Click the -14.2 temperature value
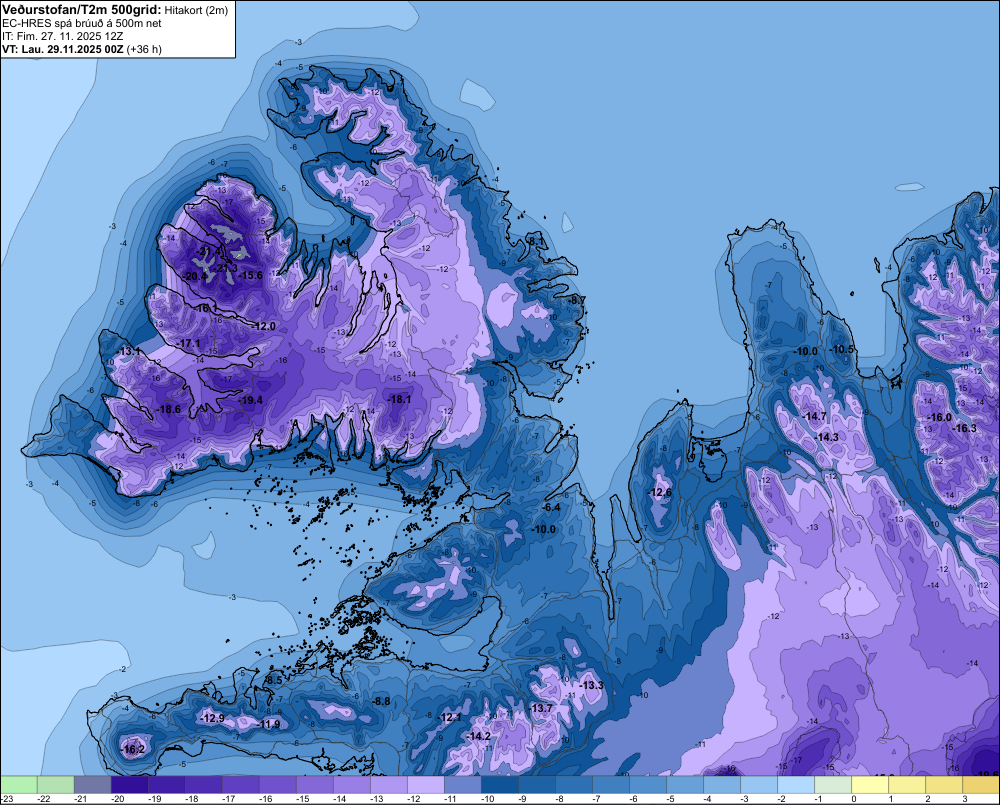Screen dimensions: 1000x805 pyautogui.click(x=480, y=736)
